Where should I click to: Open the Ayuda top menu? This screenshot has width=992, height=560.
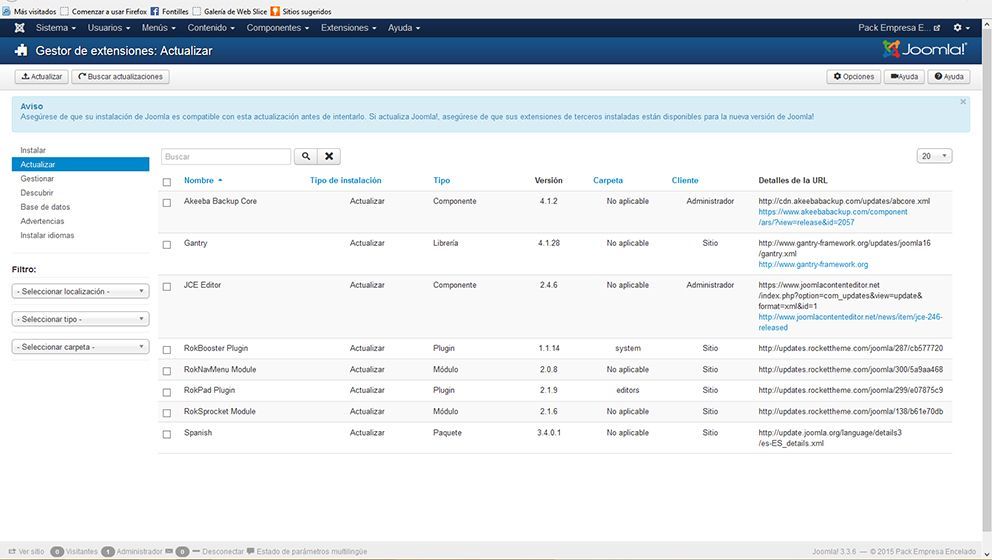coord(404,28)
